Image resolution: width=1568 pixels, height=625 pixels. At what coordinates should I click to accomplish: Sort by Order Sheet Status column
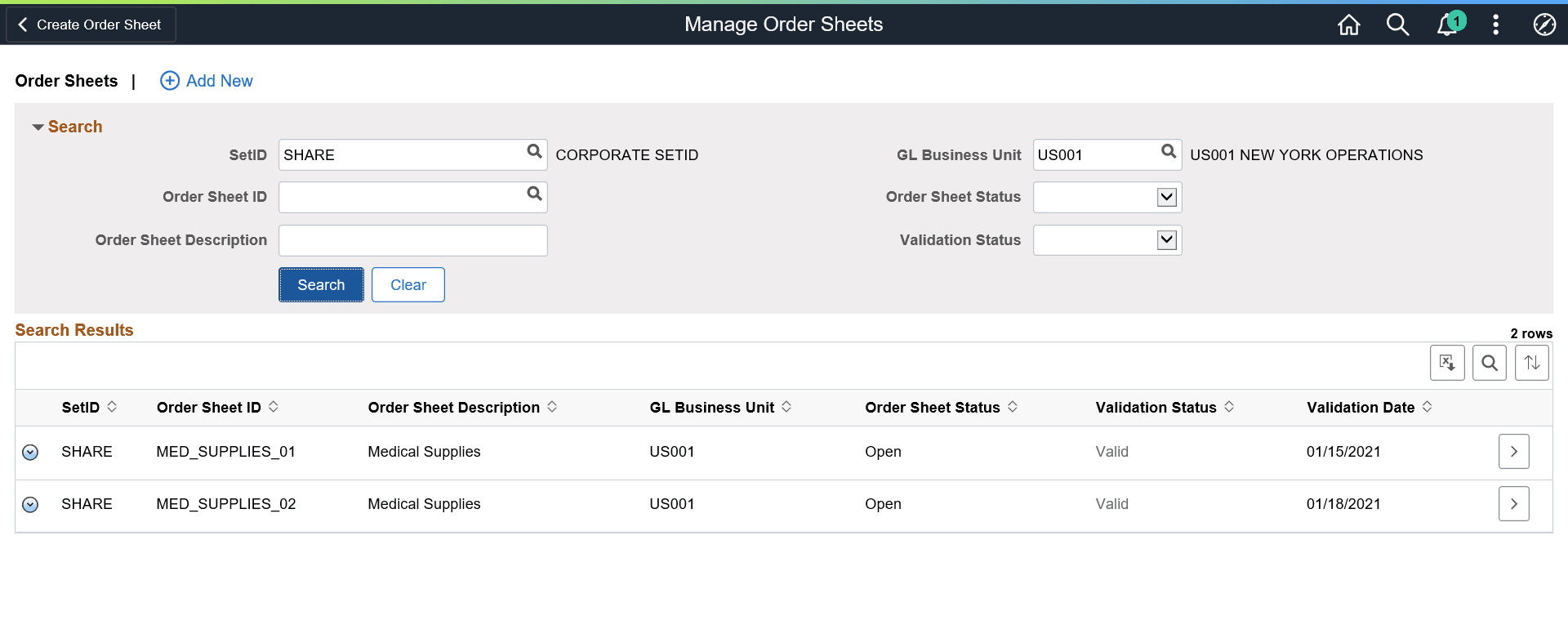click(1013, 407)
